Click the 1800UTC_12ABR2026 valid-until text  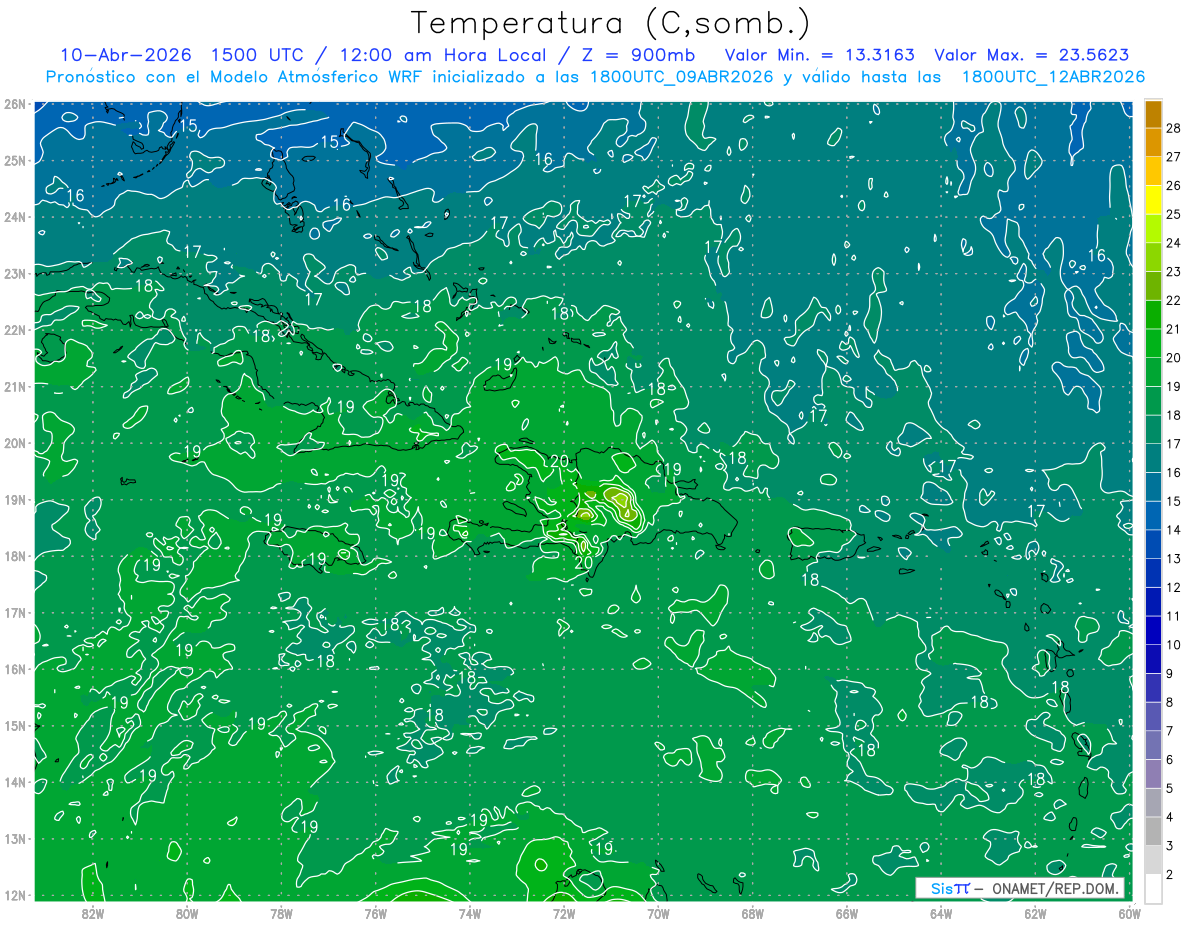click(x=1053, y=77)
